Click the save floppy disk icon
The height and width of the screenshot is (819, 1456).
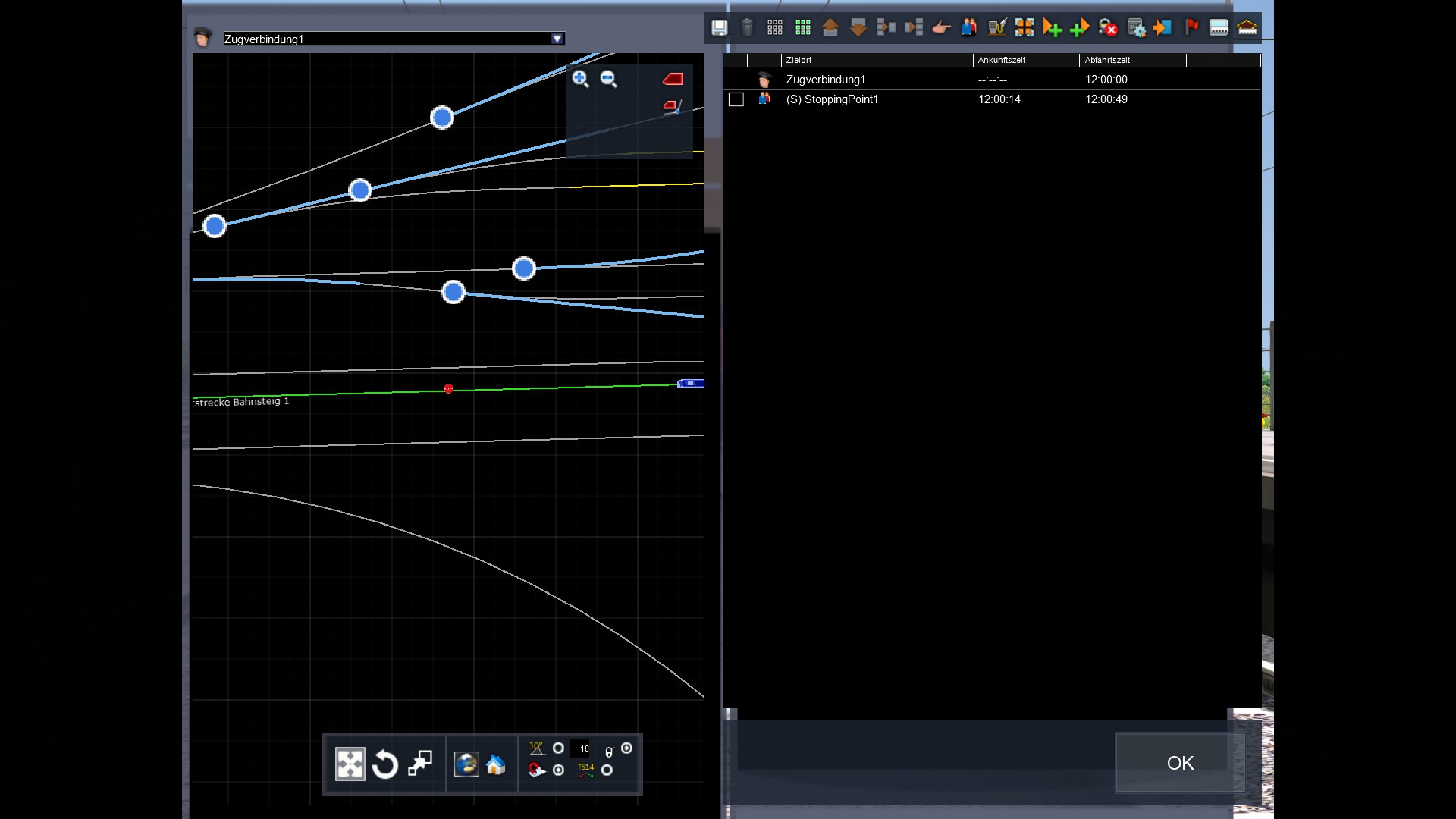pyautogui.click(x=719, y=28)
